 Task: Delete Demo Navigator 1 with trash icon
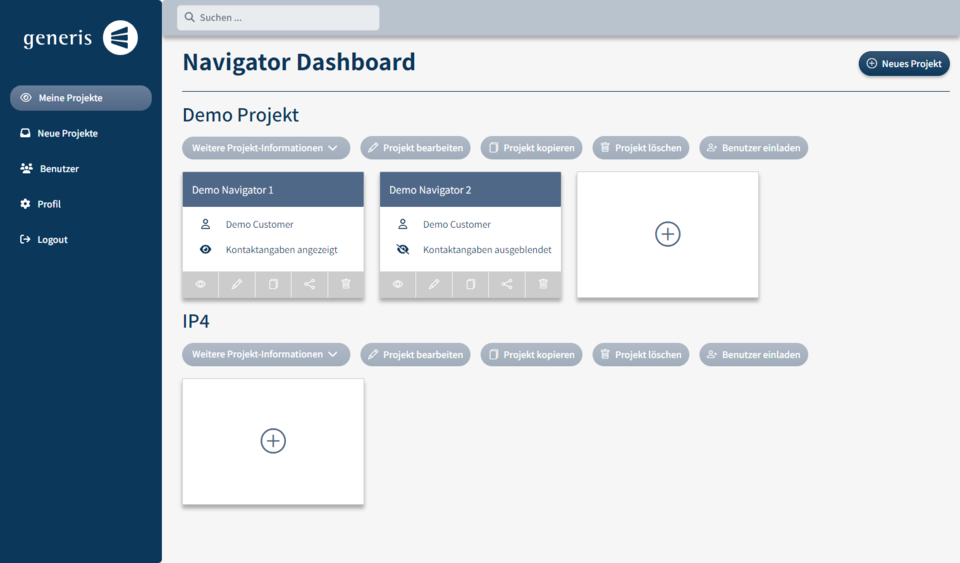346,284
